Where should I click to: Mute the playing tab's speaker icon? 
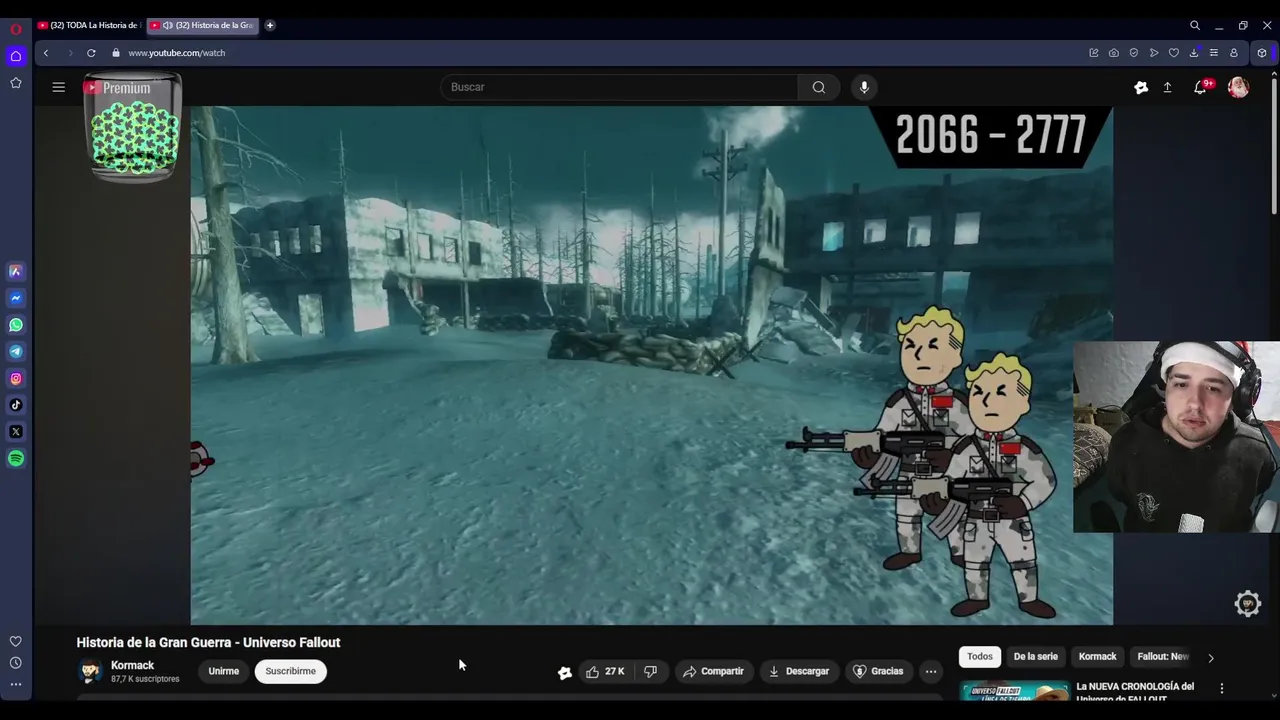pyautogui.click(x=167, y=25)
